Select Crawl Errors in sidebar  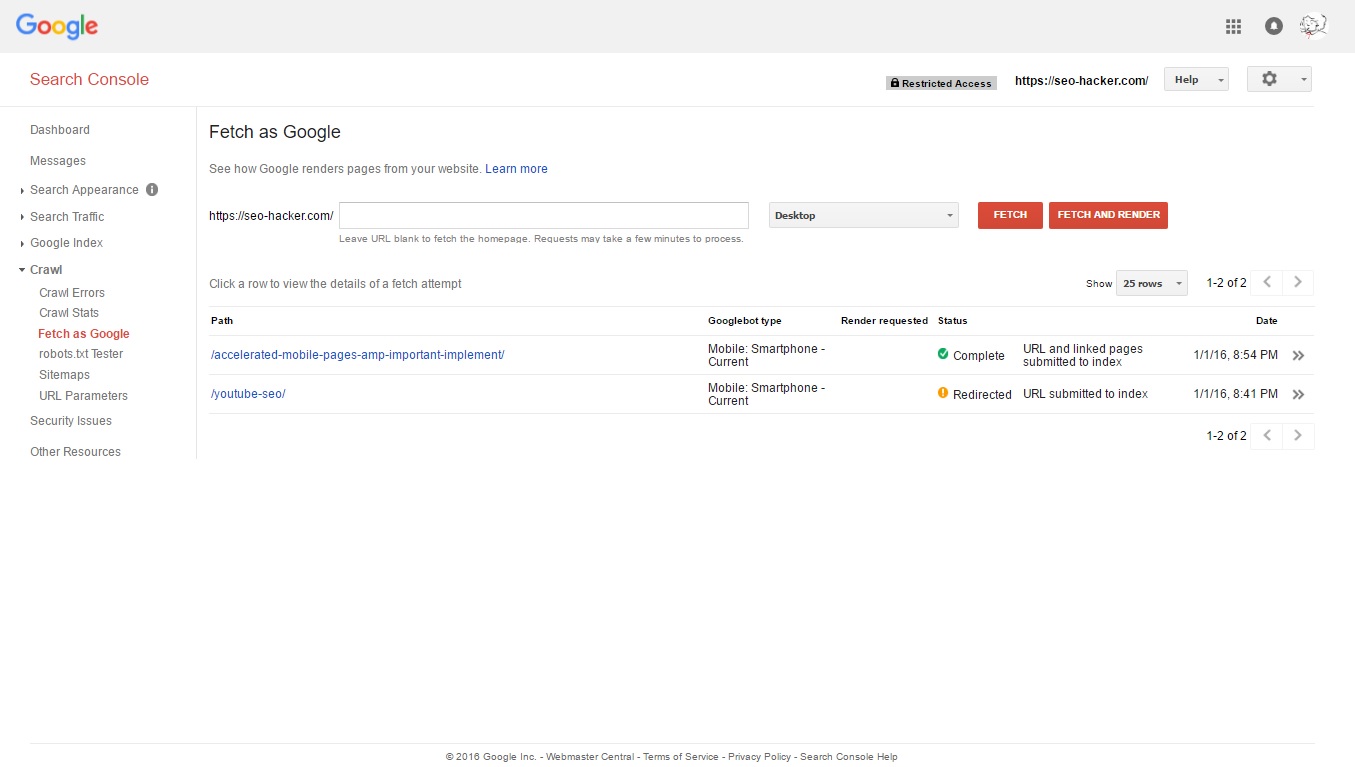(x=72, y=293)
